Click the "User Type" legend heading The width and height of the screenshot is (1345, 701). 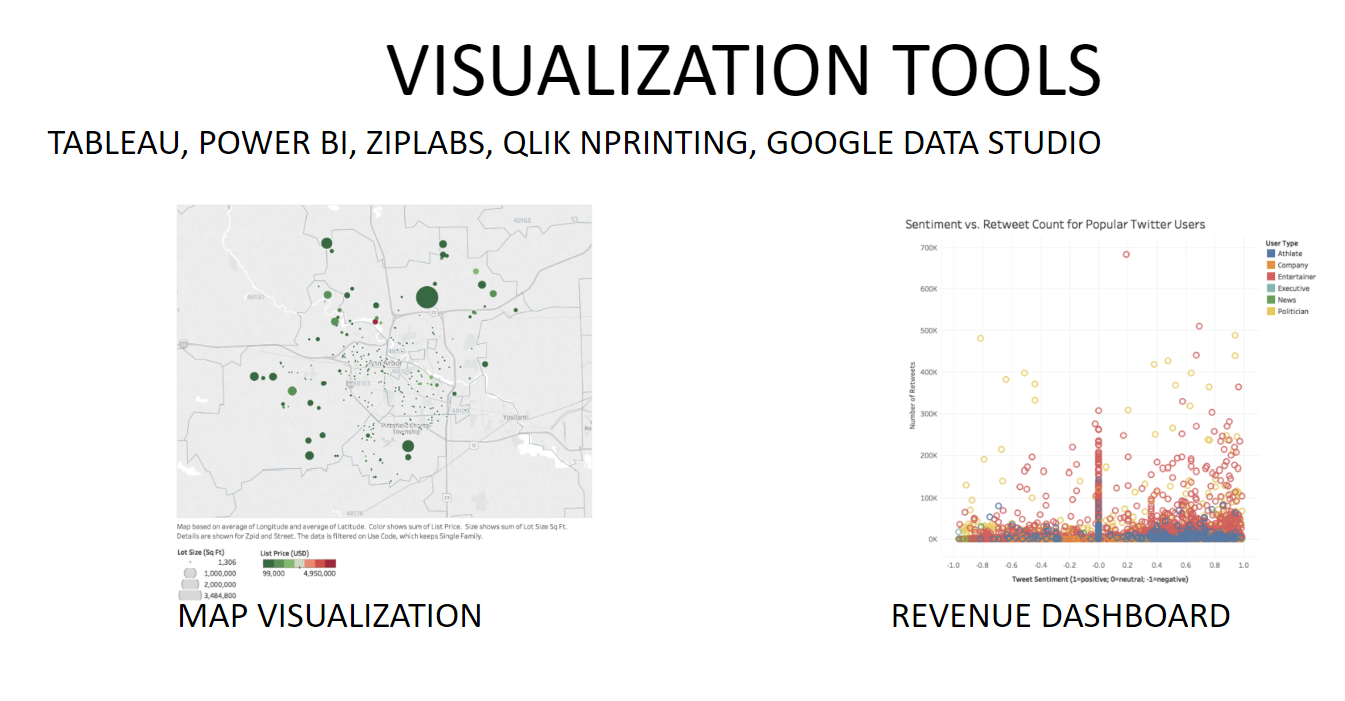coord(1284,243)
